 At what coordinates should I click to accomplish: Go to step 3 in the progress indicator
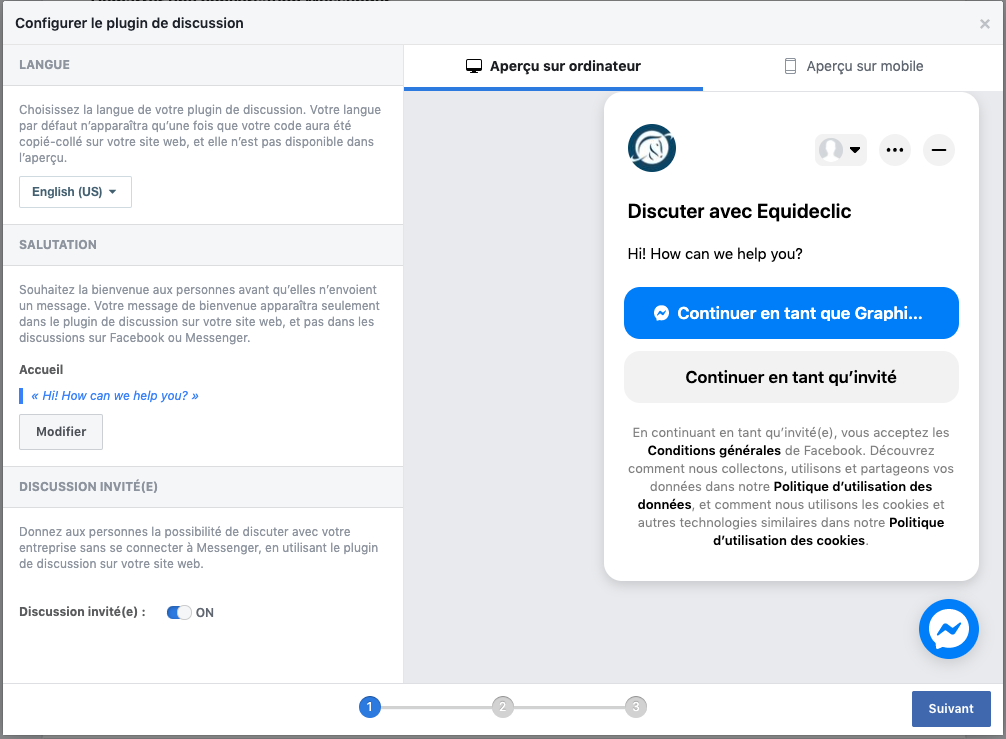[x=636, y=707]
